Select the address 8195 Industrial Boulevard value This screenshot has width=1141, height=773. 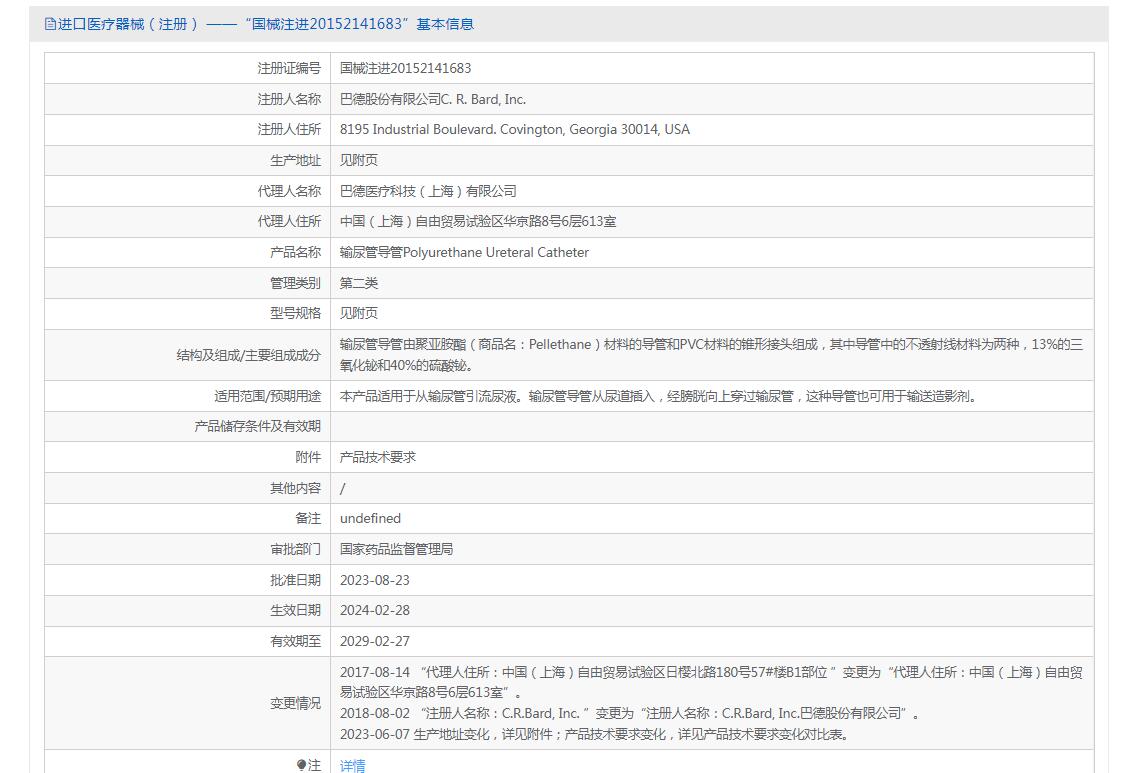tap(514, 130)
